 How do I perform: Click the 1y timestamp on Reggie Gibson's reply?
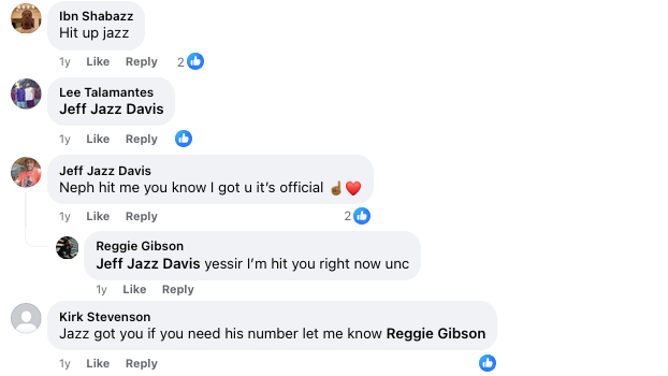pyautogui.click(x=101, y=290)
